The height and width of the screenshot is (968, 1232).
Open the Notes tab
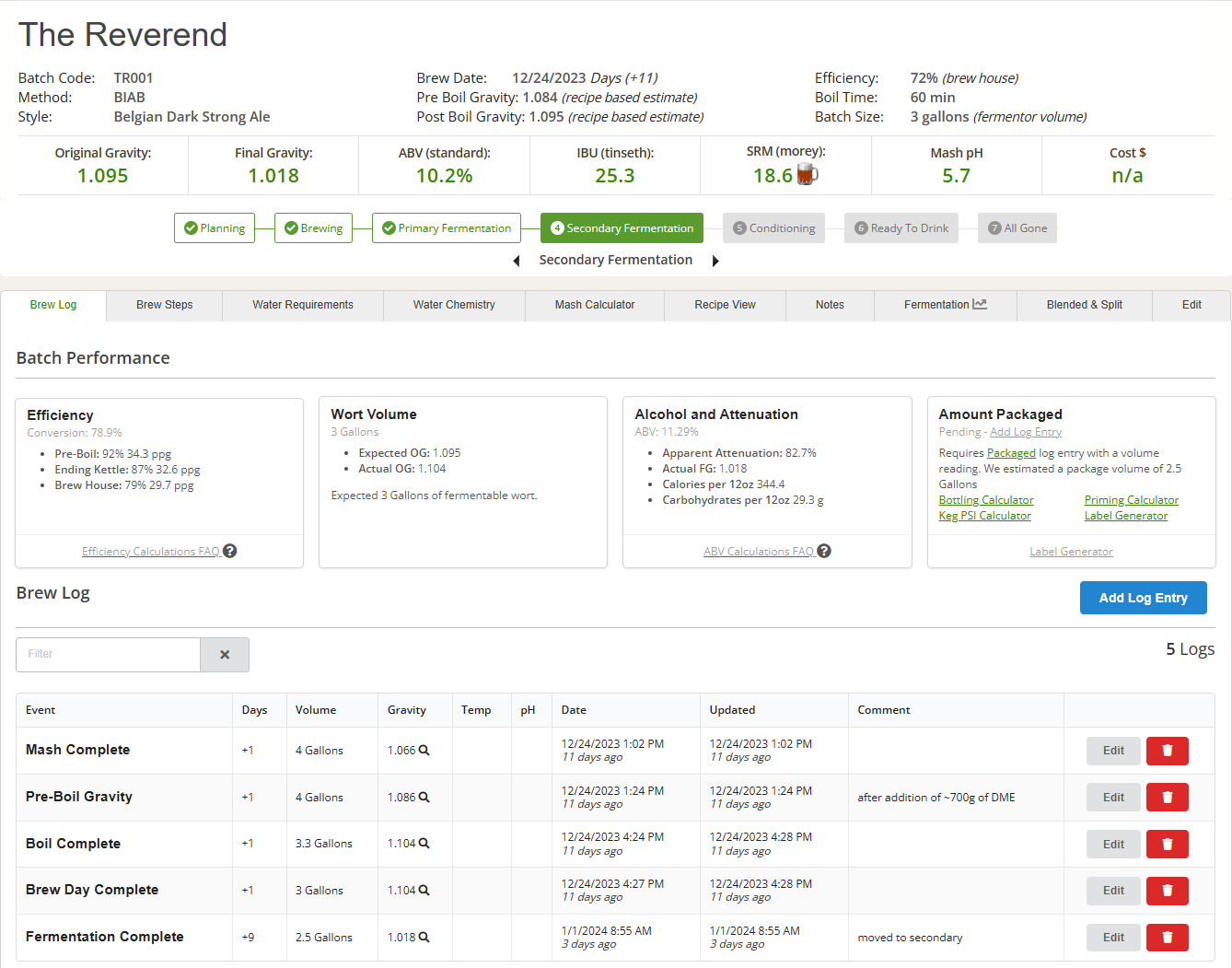pyautogui.click(x=830, y=305)
